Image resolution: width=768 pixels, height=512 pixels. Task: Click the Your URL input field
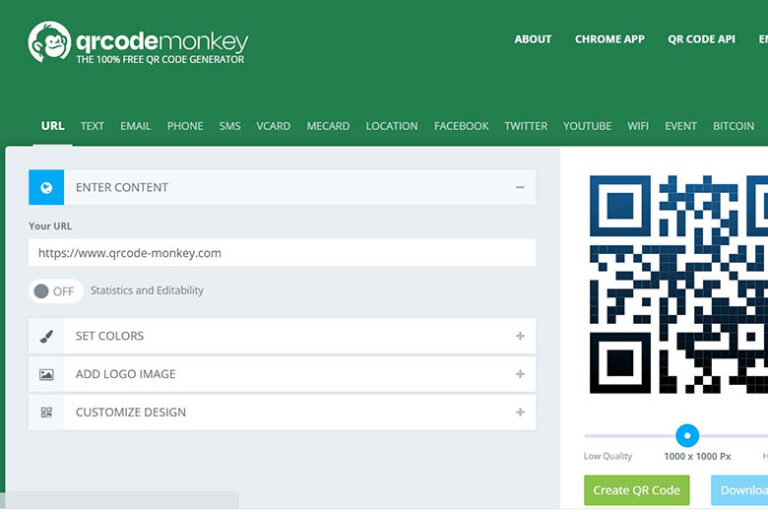(282, 253)
